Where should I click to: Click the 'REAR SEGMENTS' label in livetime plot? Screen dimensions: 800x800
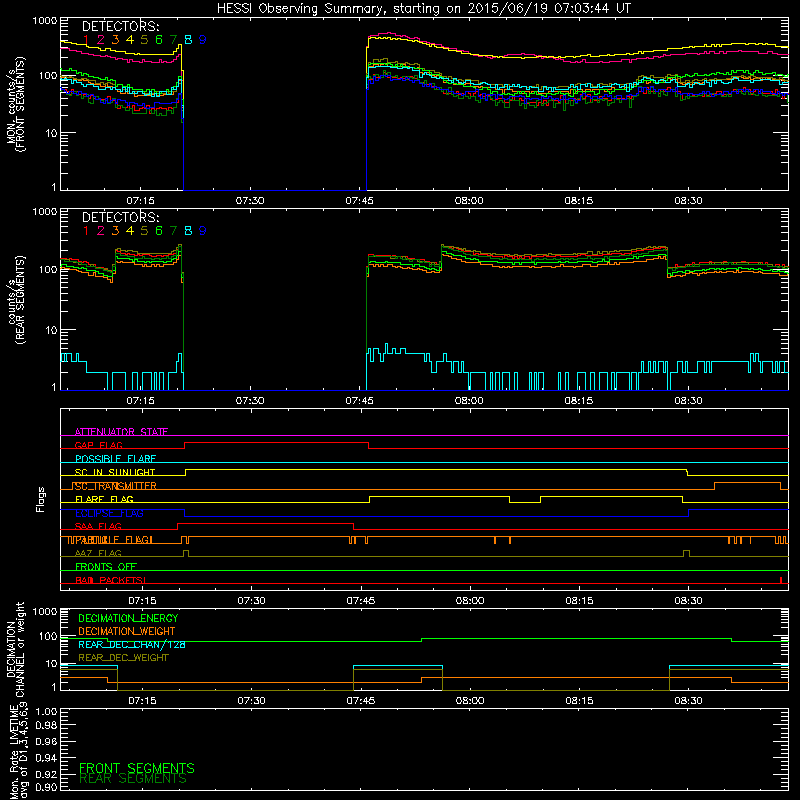pos(133,779)
